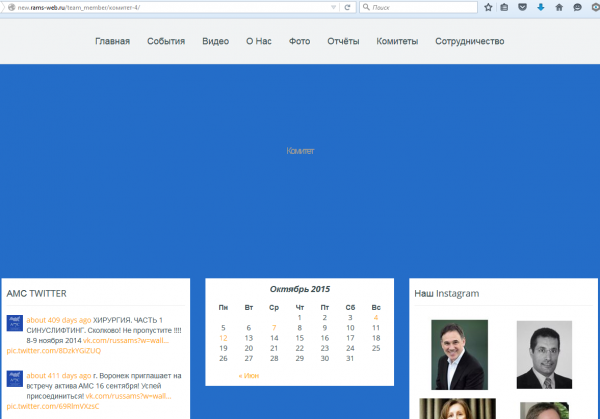The height and width of the screenshot is (419, 600).
Task: Open the Отчёты menu item
Action: coord(343,41)
